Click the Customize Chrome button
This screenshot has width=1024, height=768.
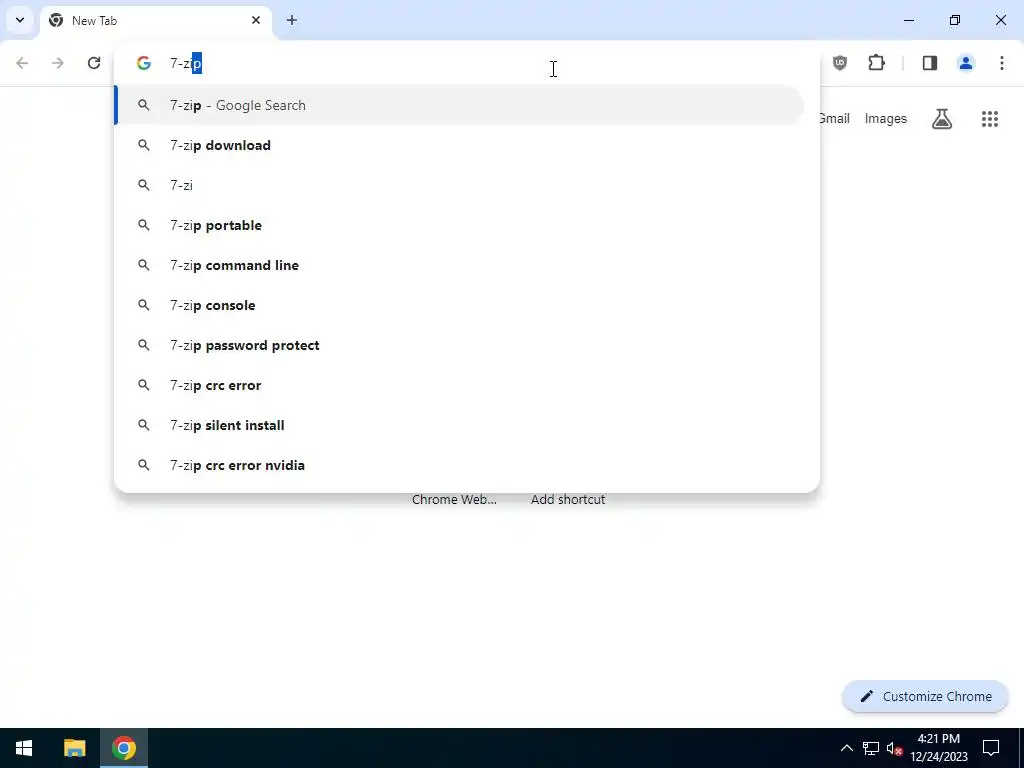[x=925, y=697]
